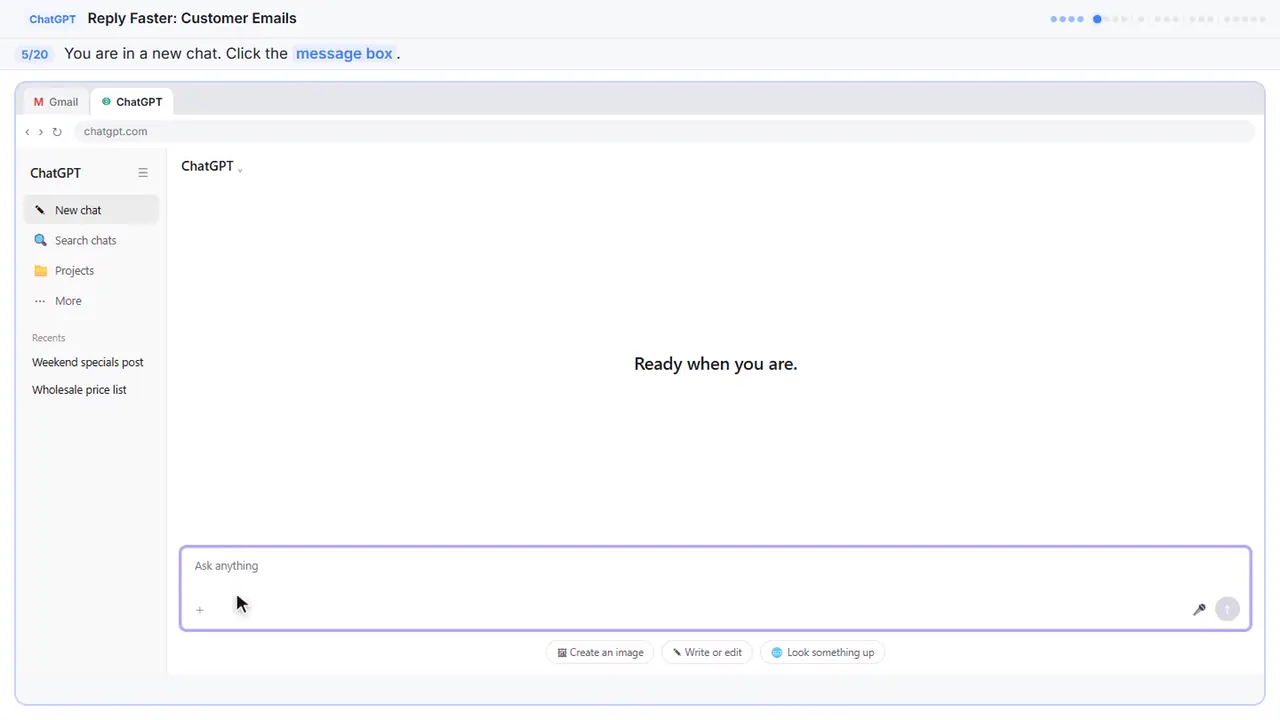Start a New chat from the sidebar

tap(91, 210)
